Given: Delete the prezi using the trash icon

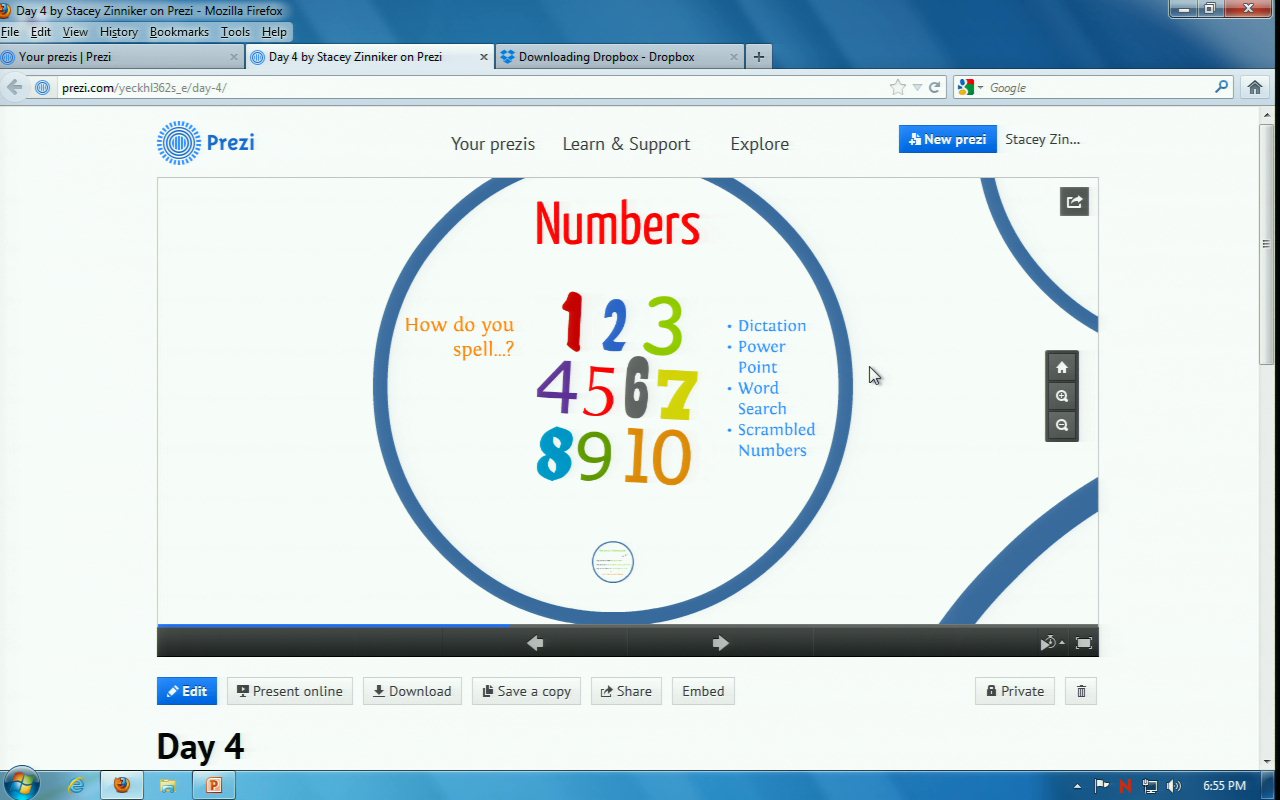Looking at the screenshot, I should (1081, 691).
